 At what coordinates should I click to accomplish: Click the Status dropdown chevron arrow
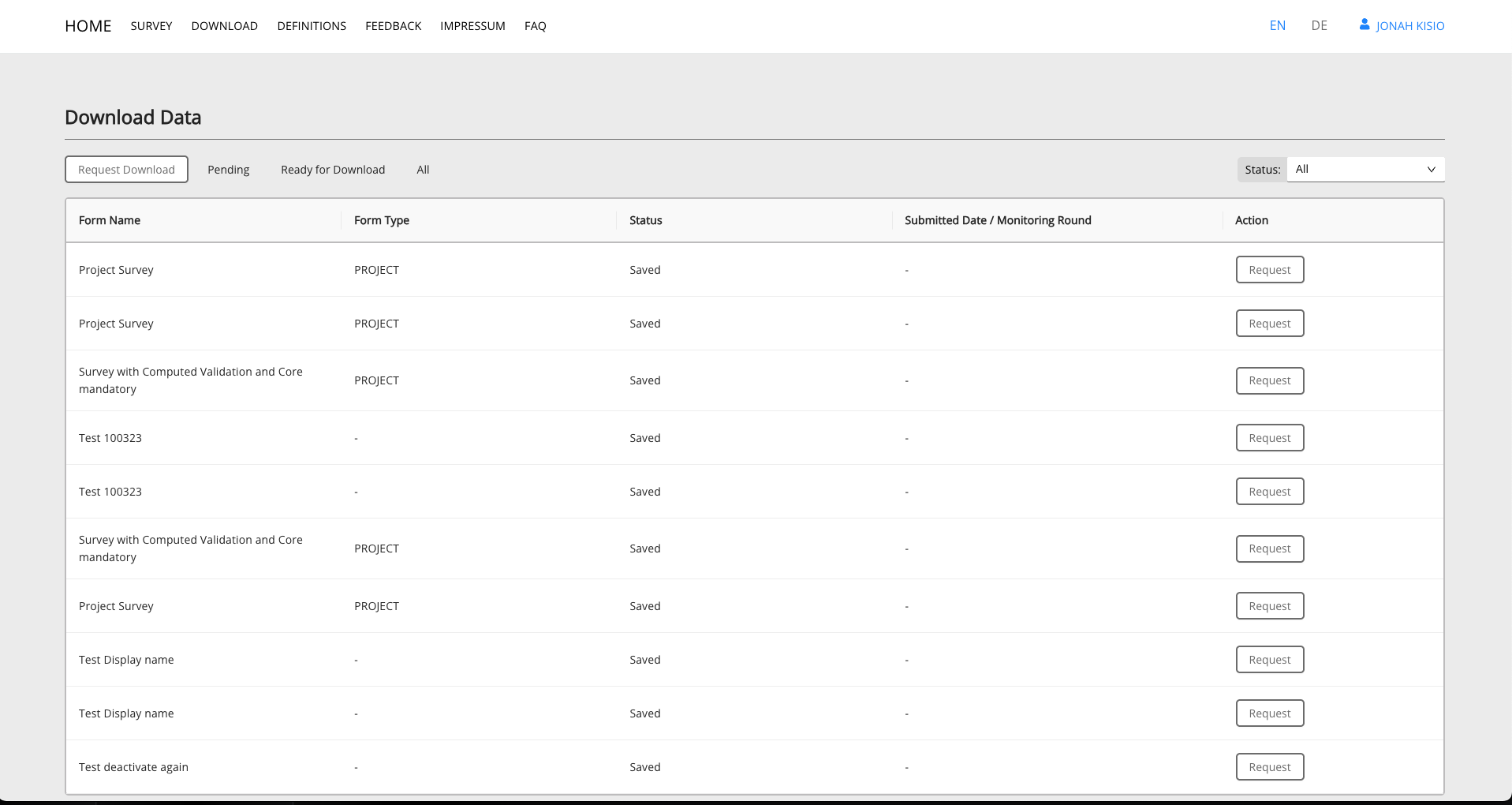coord(1431,170)
